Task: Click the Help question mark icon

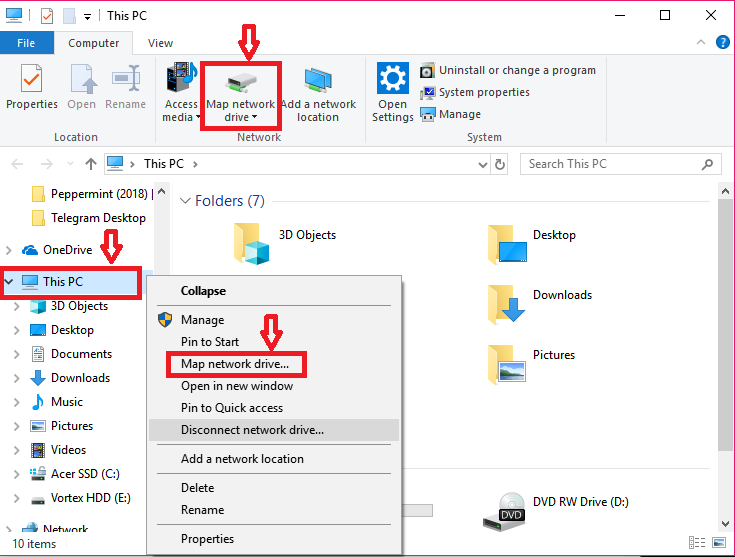Action: tap(722, 42)
